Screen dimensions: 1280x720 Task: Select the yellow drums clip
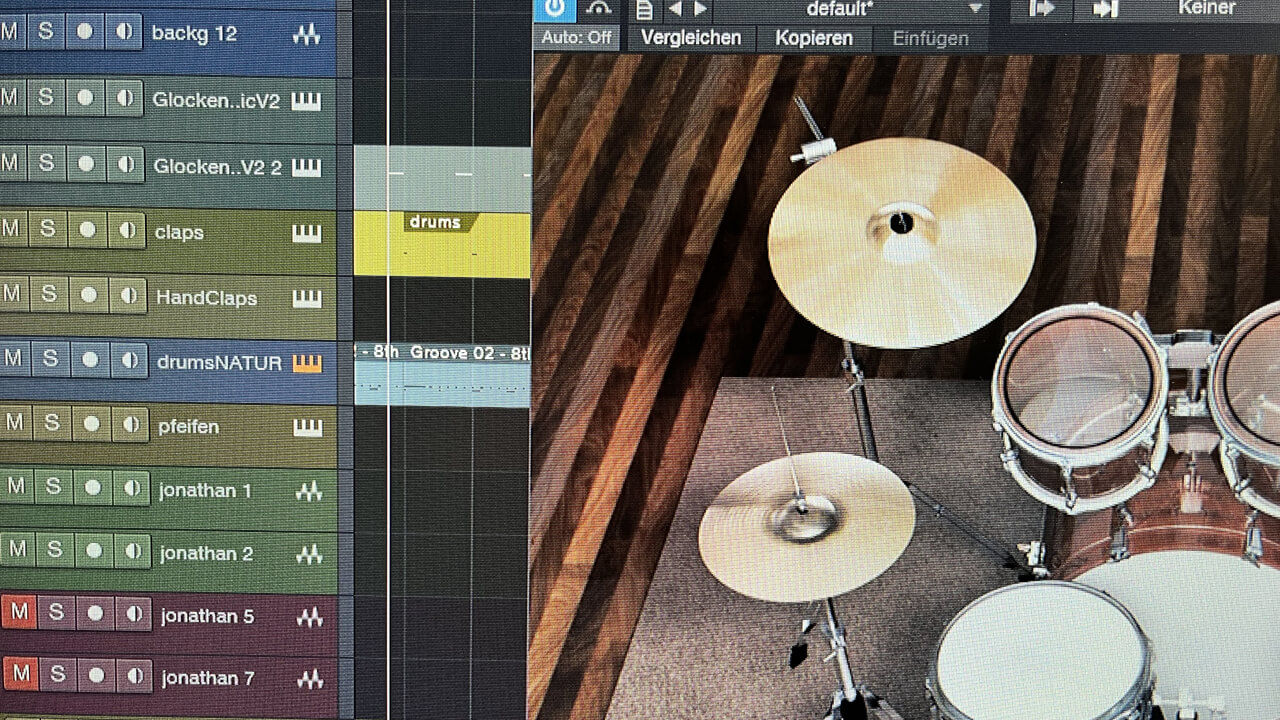click(x=442, y=250)
